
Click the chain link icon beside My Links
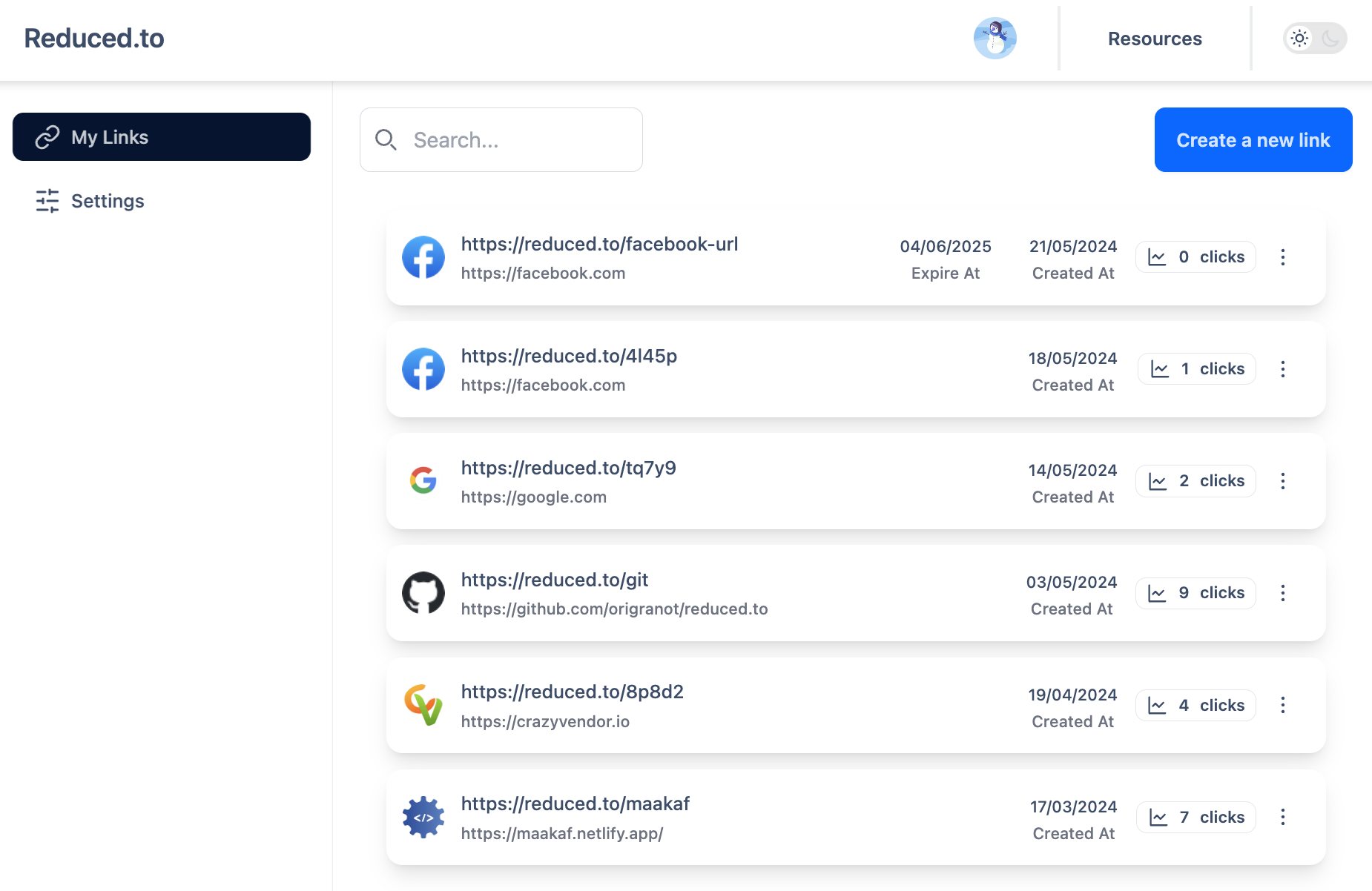[47, 136]
